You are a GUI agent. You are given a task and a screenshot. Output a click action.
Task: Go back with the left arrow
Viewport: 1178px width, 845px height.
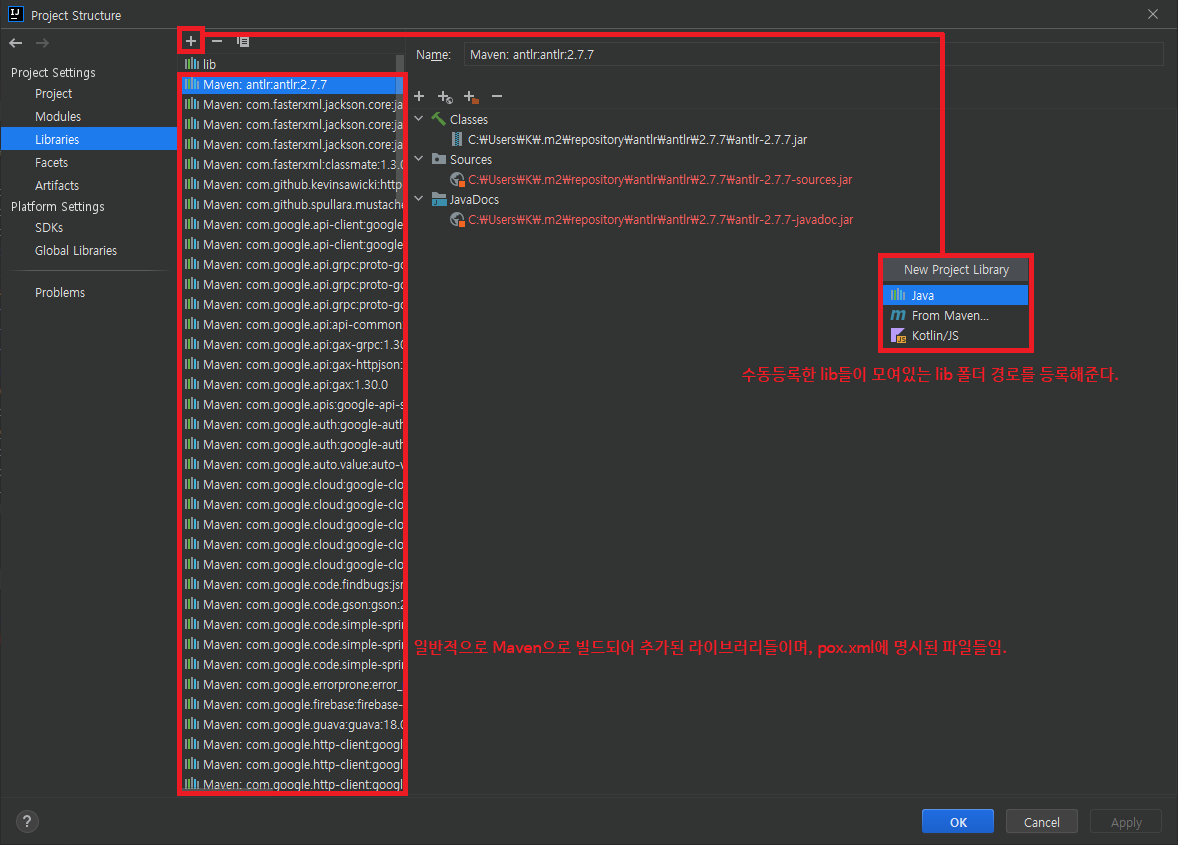pyautogui.click(x=16, y=43)
